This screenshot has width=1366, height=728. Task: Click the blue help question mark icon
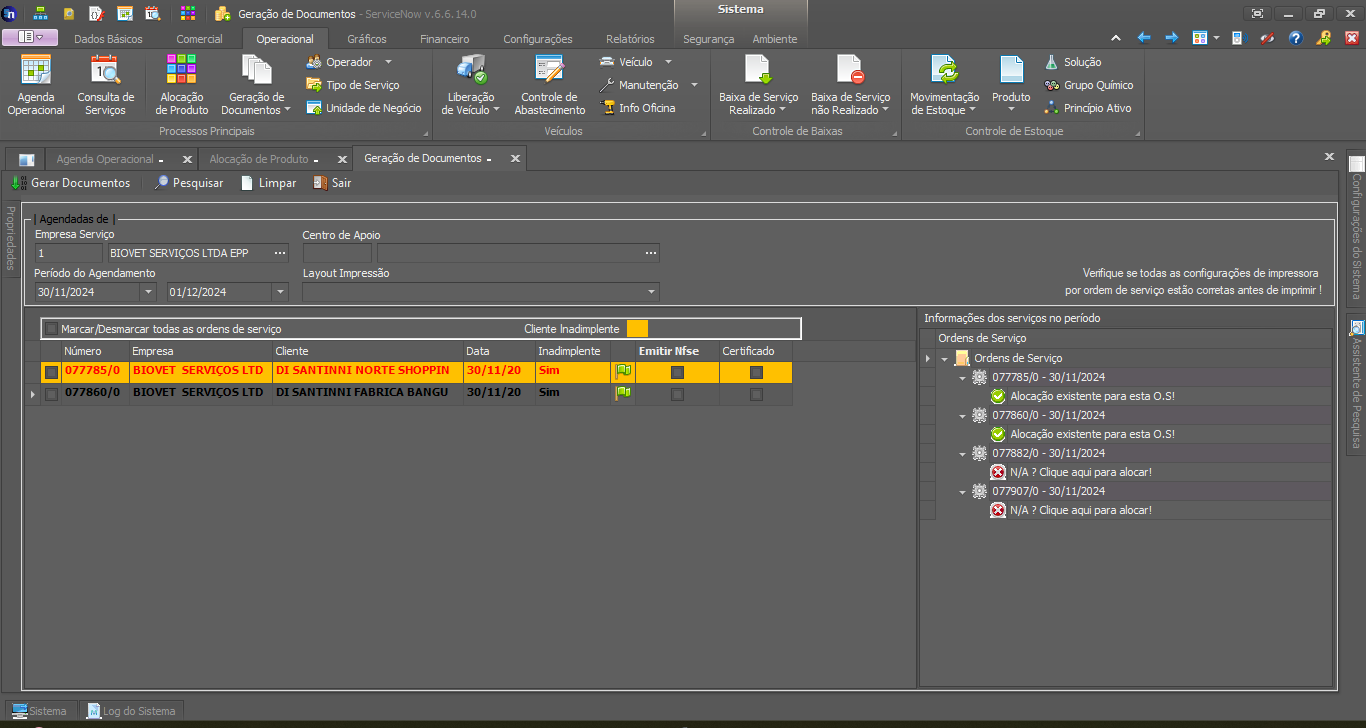pos(1296,38)
